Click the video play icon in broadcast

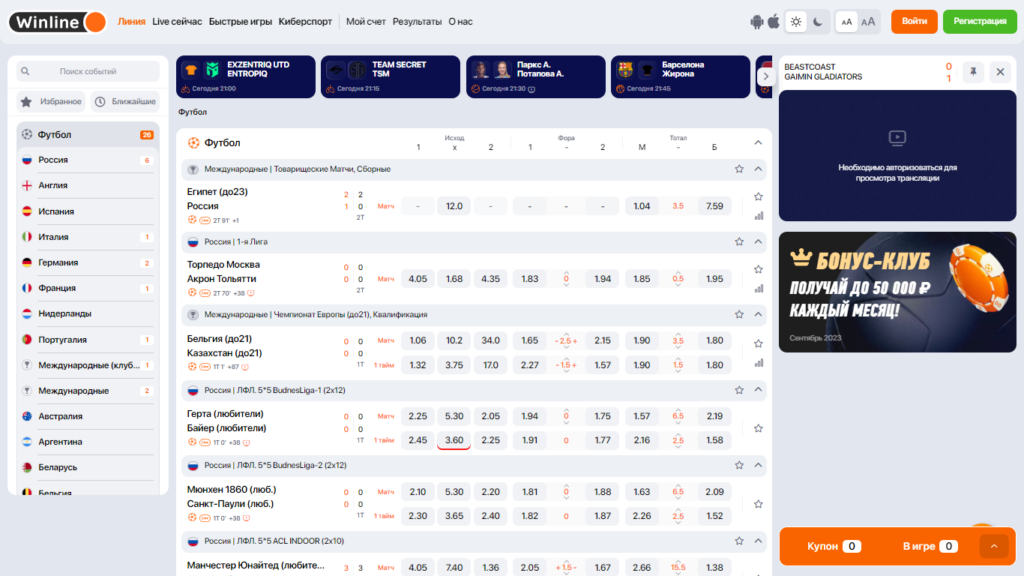pyautogui.click(x=897, y=137)
